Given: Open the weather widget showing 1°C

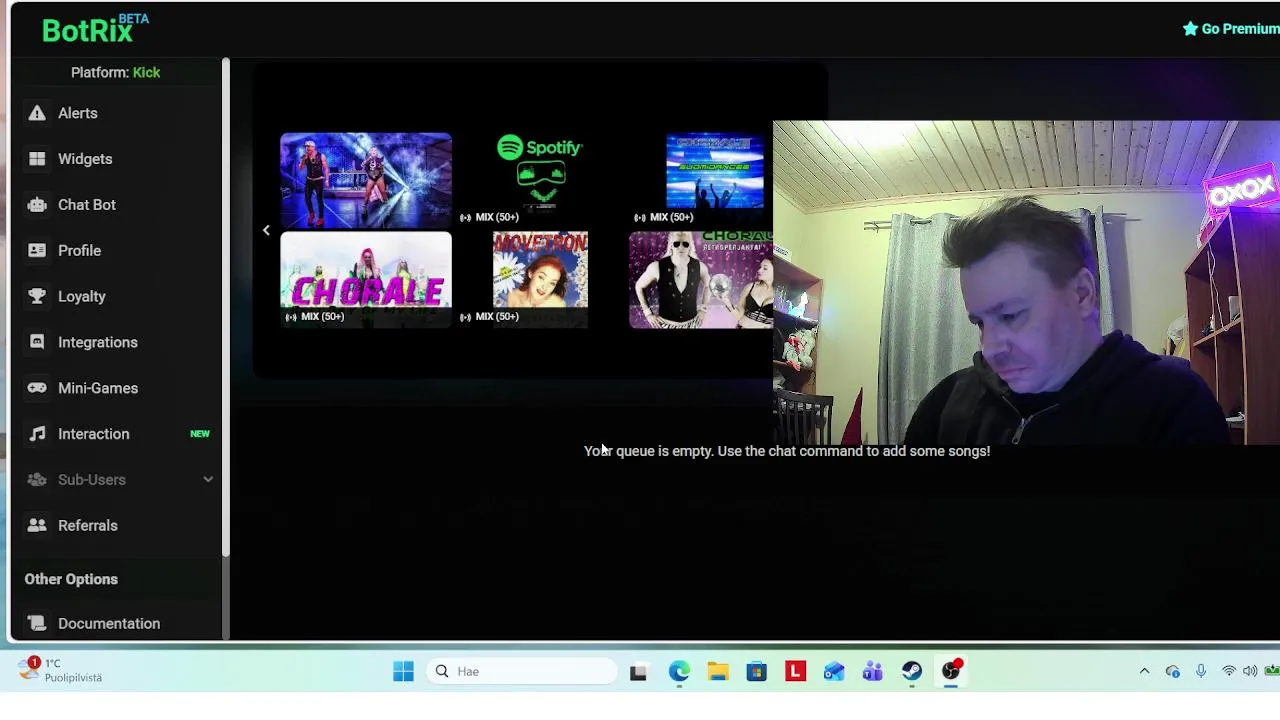Looking at the screenshot, I should [x=60, y=670].
